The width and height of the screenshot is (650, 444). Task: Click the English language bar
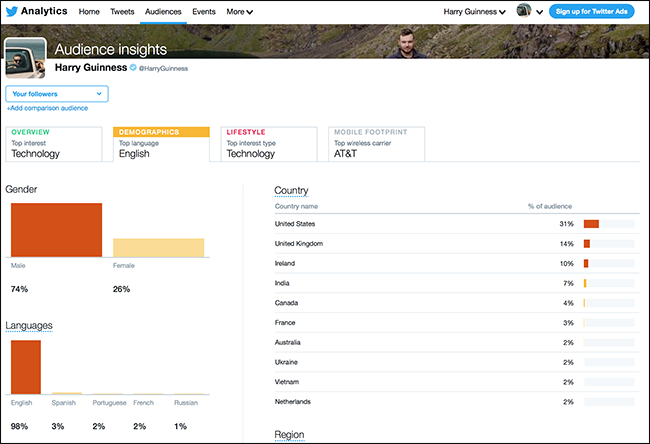(x=26, y=367)
